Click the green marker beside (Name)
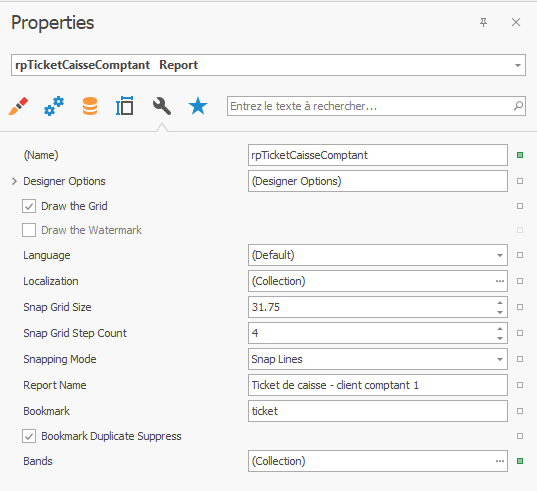 (520, 155)
